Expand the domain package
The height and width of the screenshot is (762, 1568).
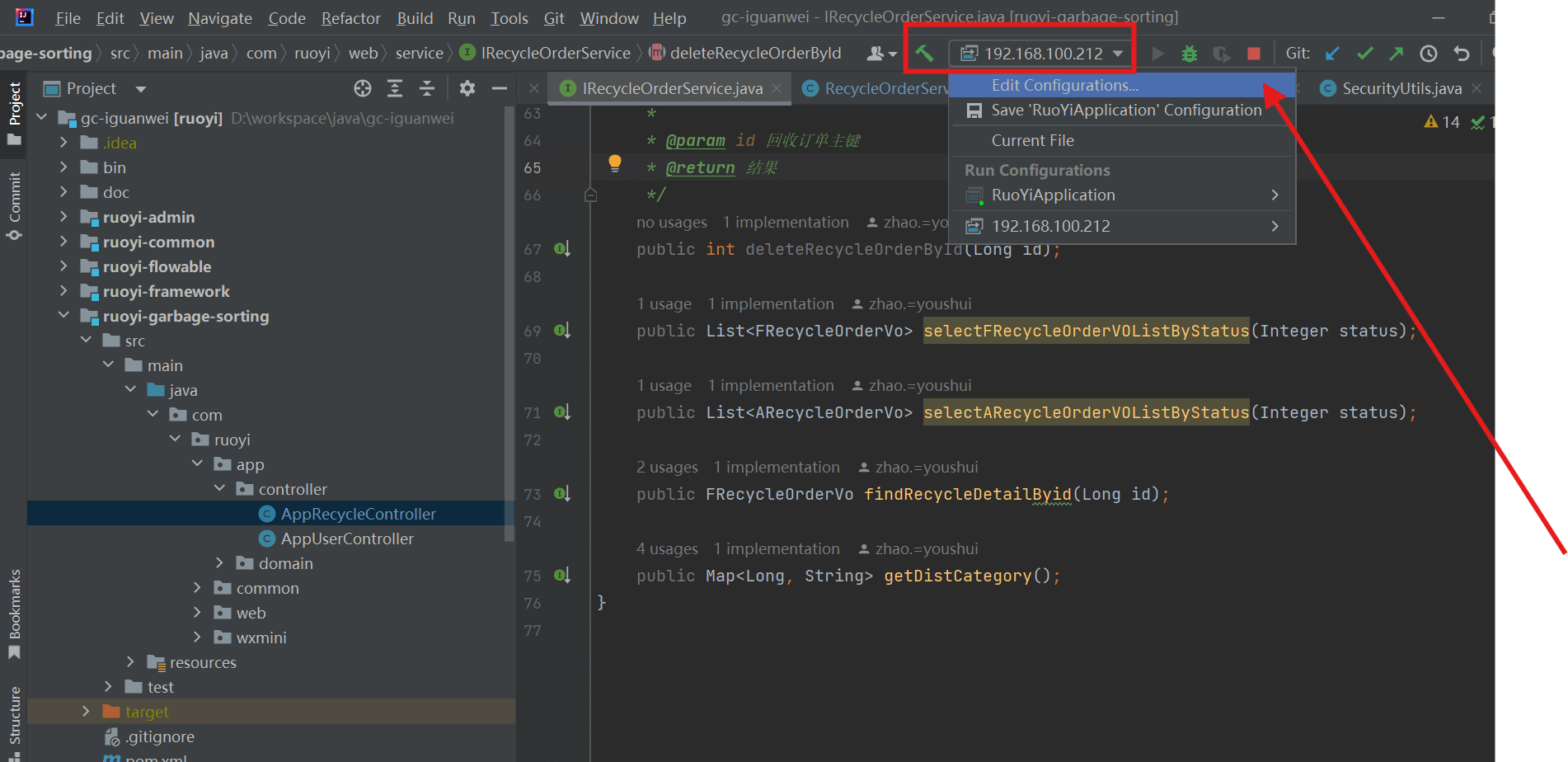[219, 563]
